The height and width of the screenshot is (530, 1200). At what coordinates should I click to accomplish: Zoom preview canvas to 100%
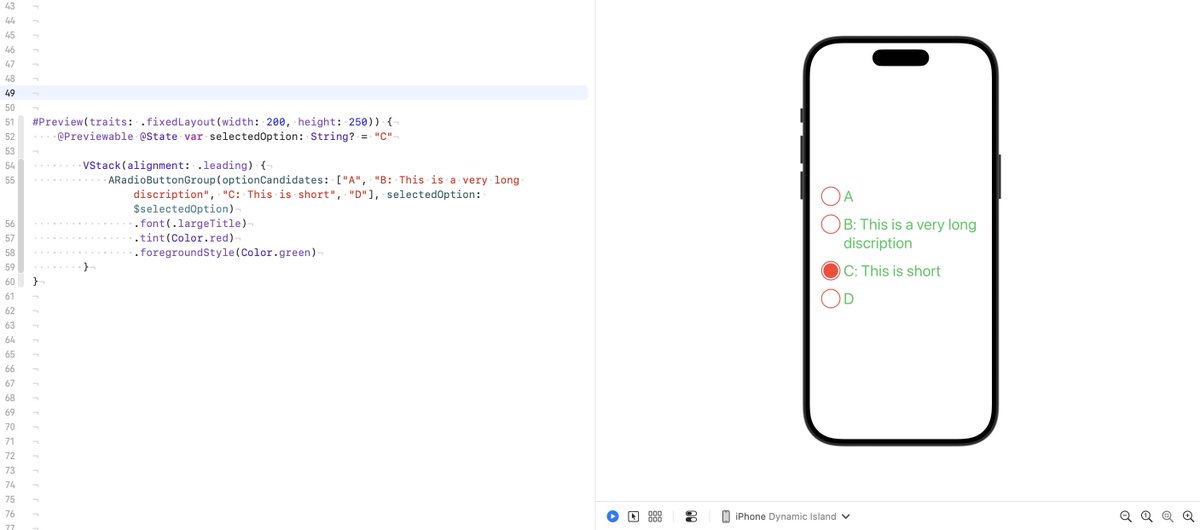coord(1146,516)
